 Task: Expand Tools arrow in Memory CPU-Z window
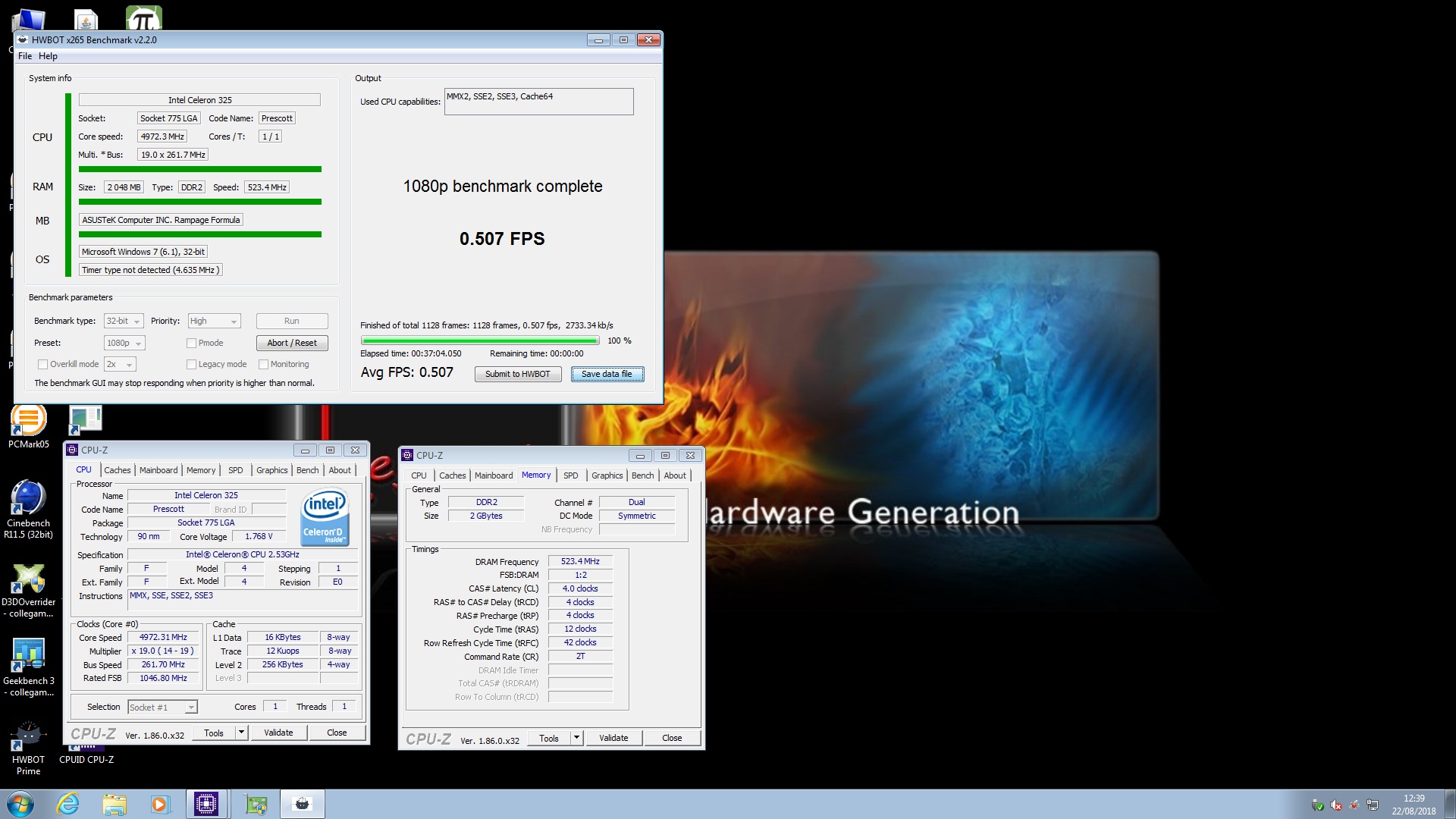576,738
